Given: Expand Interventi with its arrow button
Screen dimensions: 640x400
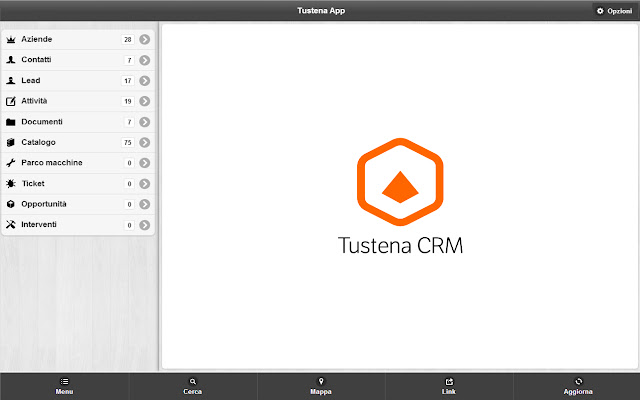Looking at the screenshot, I should [x=144, y=225].
